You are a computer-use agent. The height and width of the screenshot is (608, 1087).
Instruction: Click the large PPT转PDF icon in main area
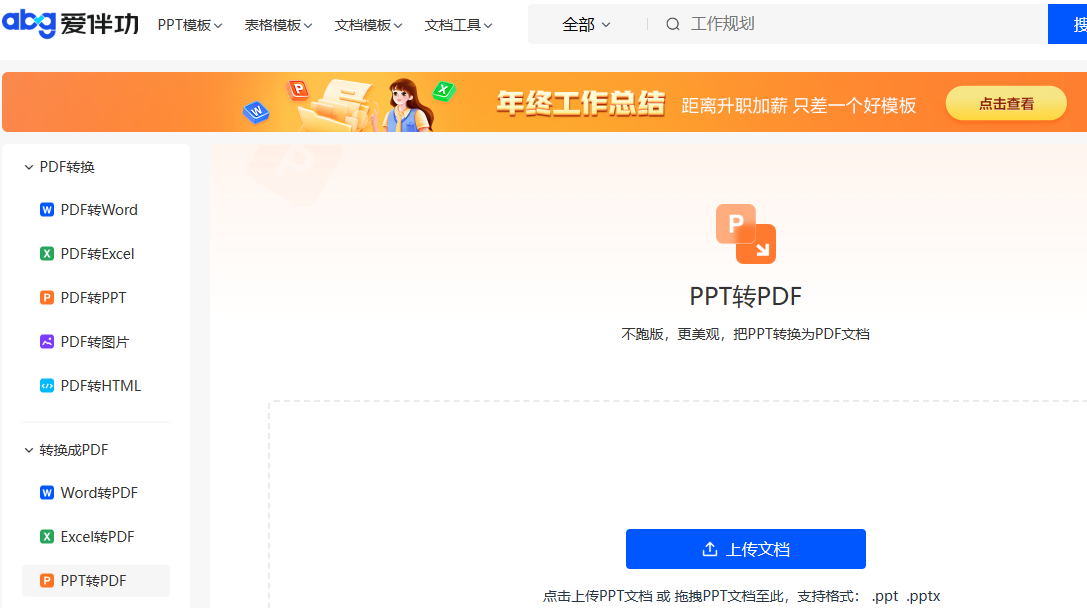[745, 231]
